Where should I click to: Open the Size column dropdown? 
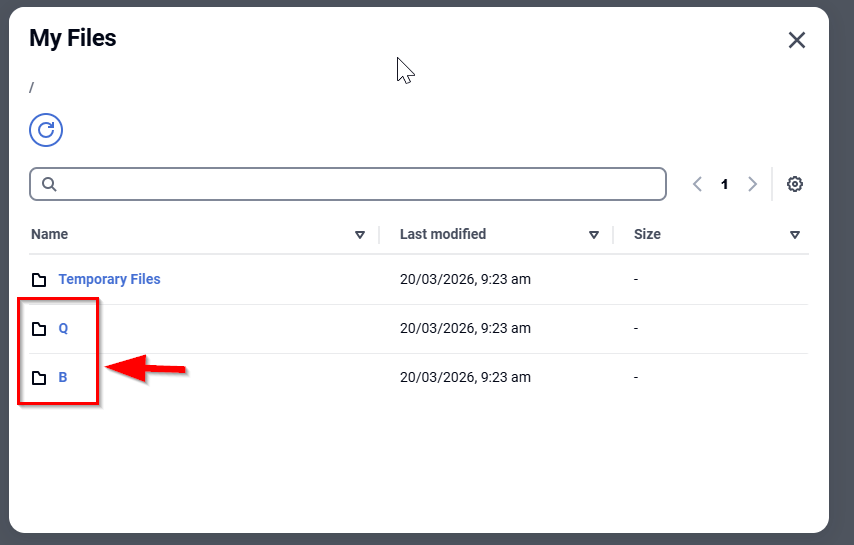[x=795, y=235]
